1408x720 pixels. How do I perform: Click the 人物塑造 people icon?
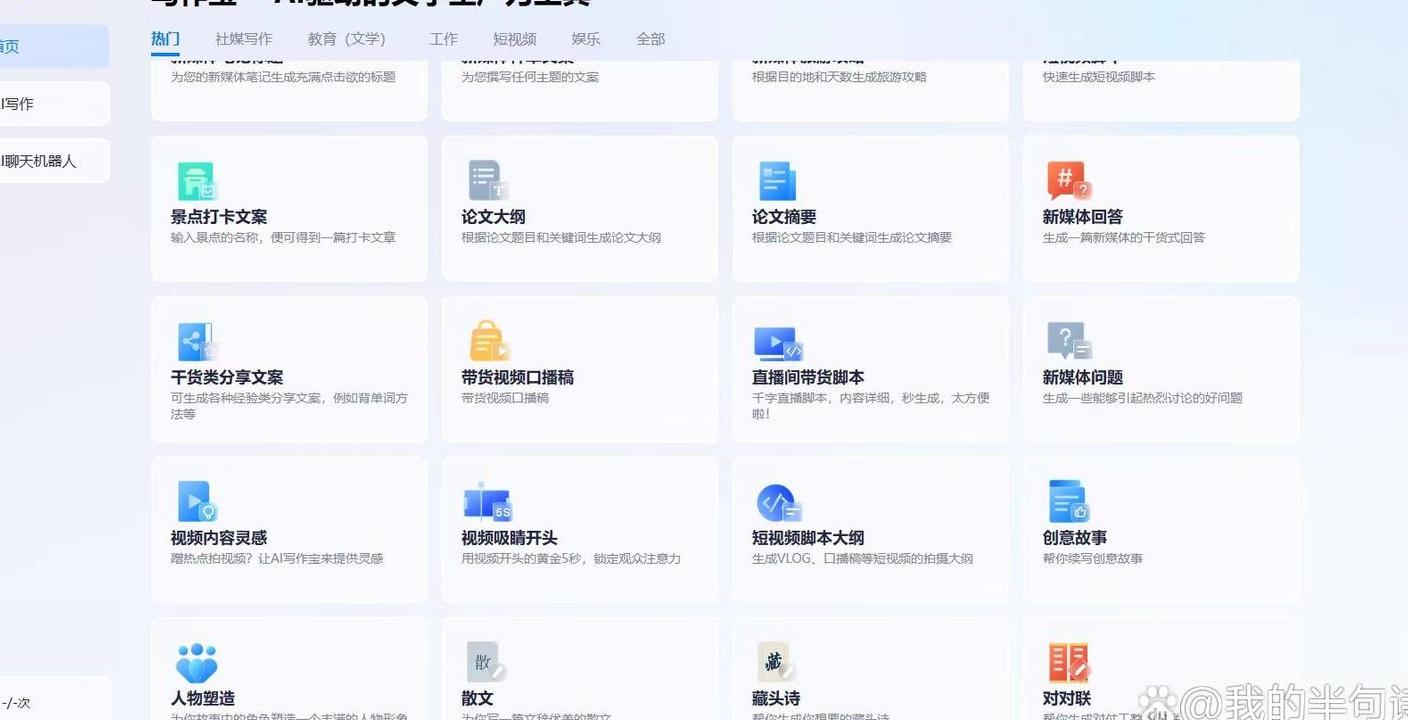click(x=197, y=662)
